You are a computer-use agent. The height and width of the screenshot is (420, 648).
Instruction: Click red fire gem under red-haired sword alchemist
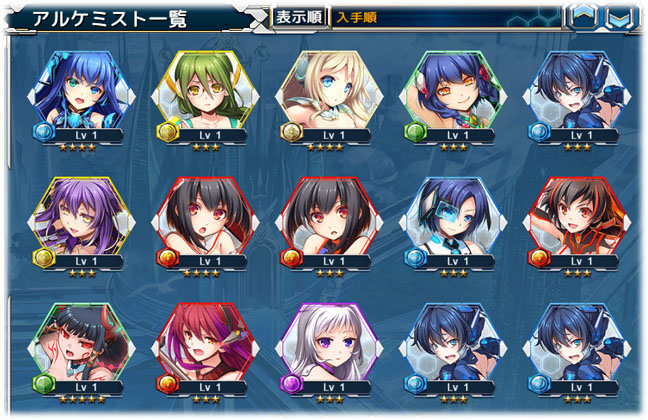(x=168, y=384)
